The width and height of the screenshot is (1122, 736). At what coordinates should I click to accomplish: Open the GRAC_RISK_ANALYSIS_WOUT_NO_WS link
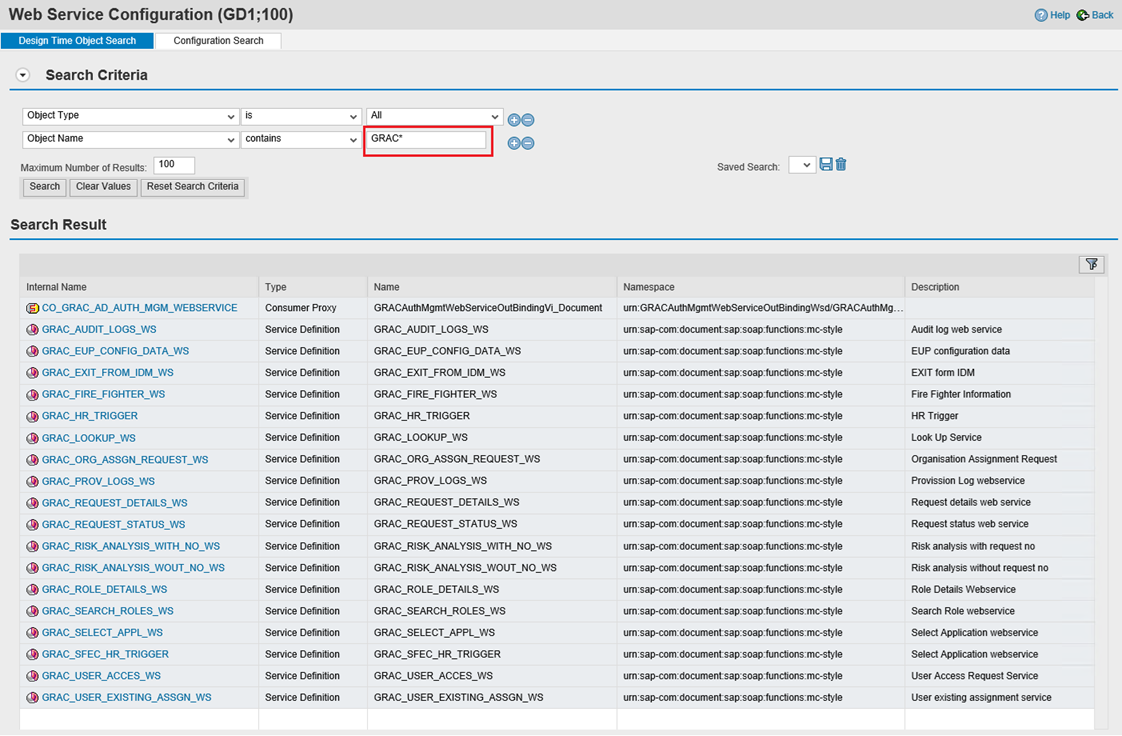(x=133, y=568)
